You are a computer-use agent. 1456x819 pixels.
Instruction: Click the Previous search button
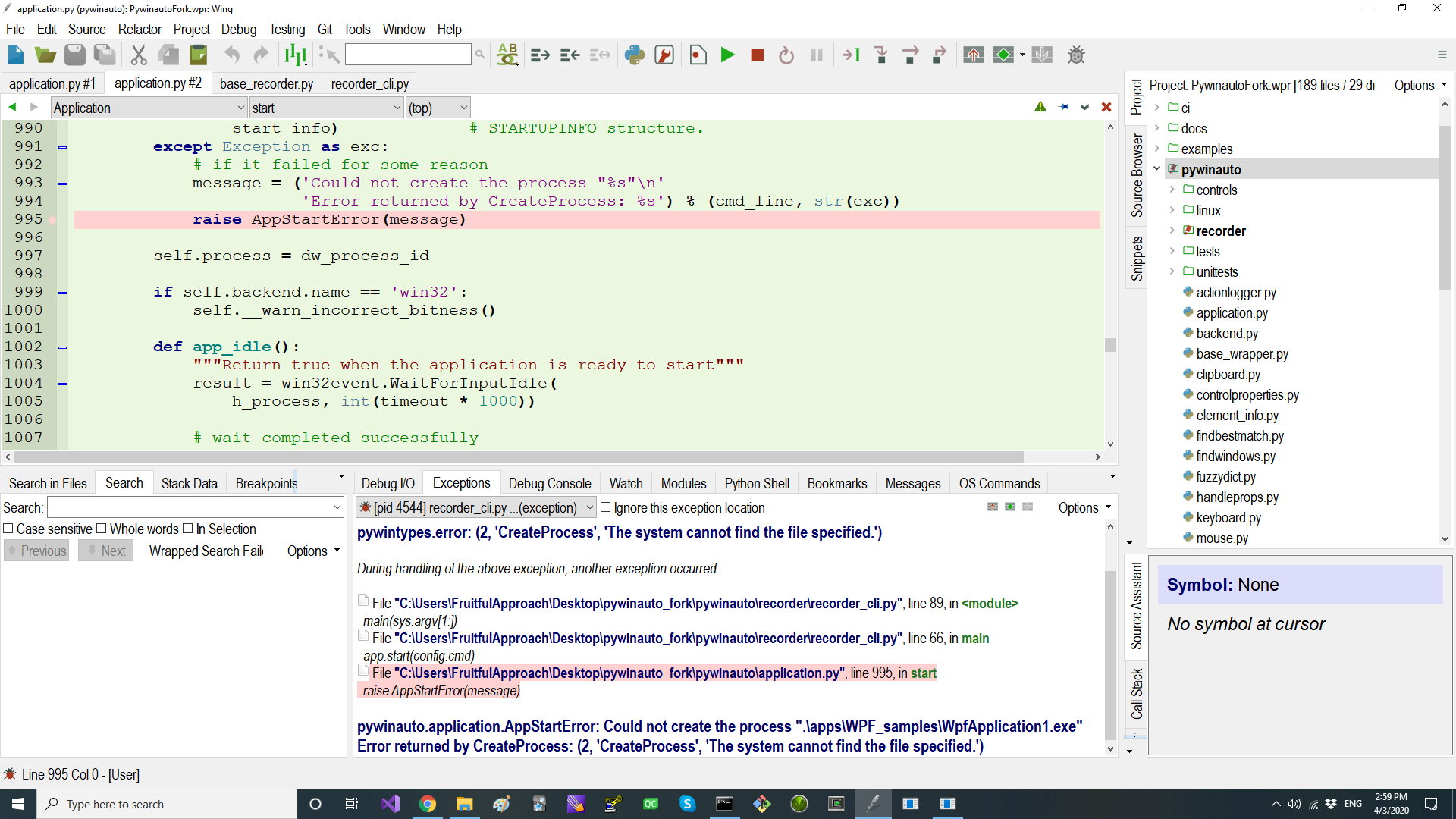(x=36, y=551)
